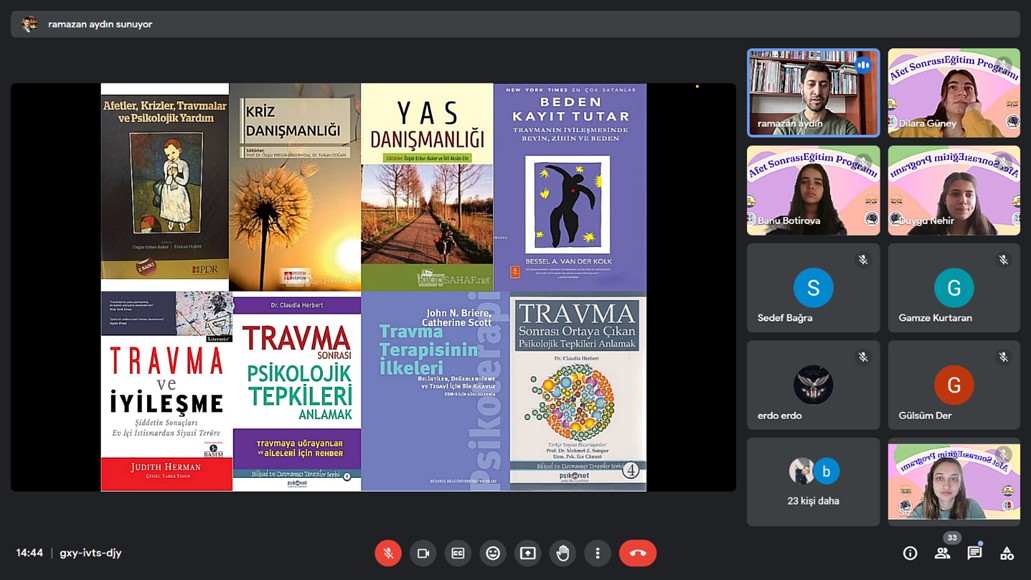Click Sedef Bağra's participant tile
Viewport: 1031px width, 580px height.
tap(813, 288)
